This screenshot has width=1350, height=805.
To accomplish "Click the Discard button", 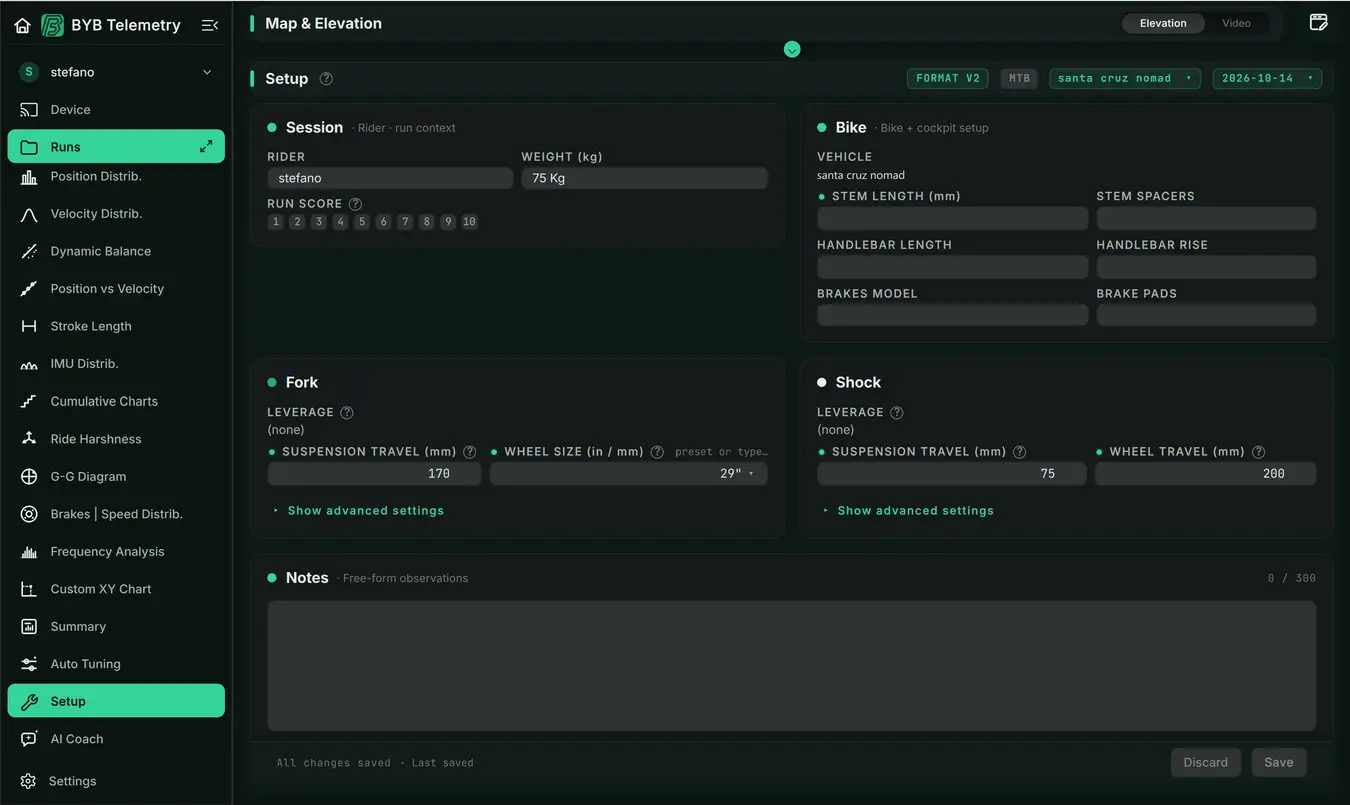I will (x=1206, y=762).
